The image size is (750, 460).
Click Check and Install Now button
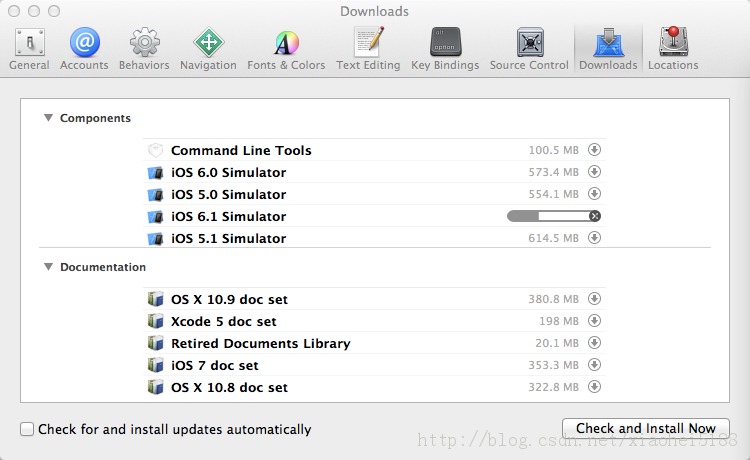click(646, 428)
